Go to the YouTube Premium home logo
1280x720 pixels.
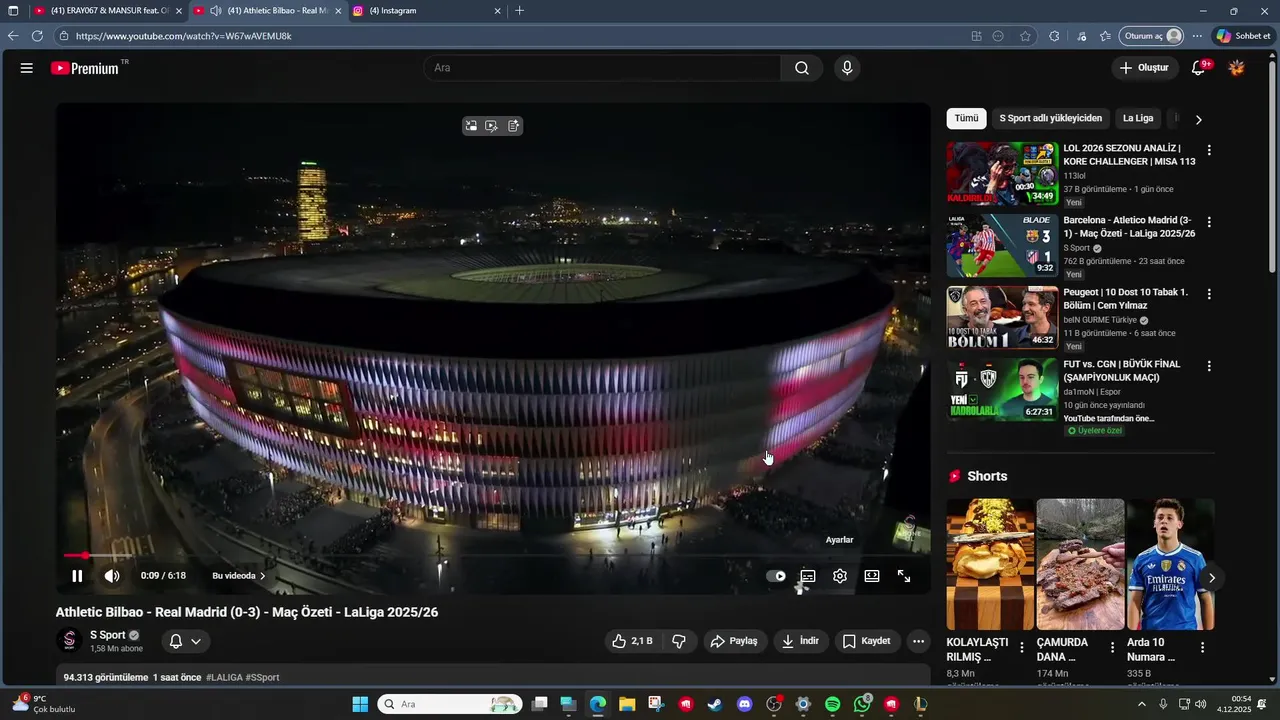85,68
